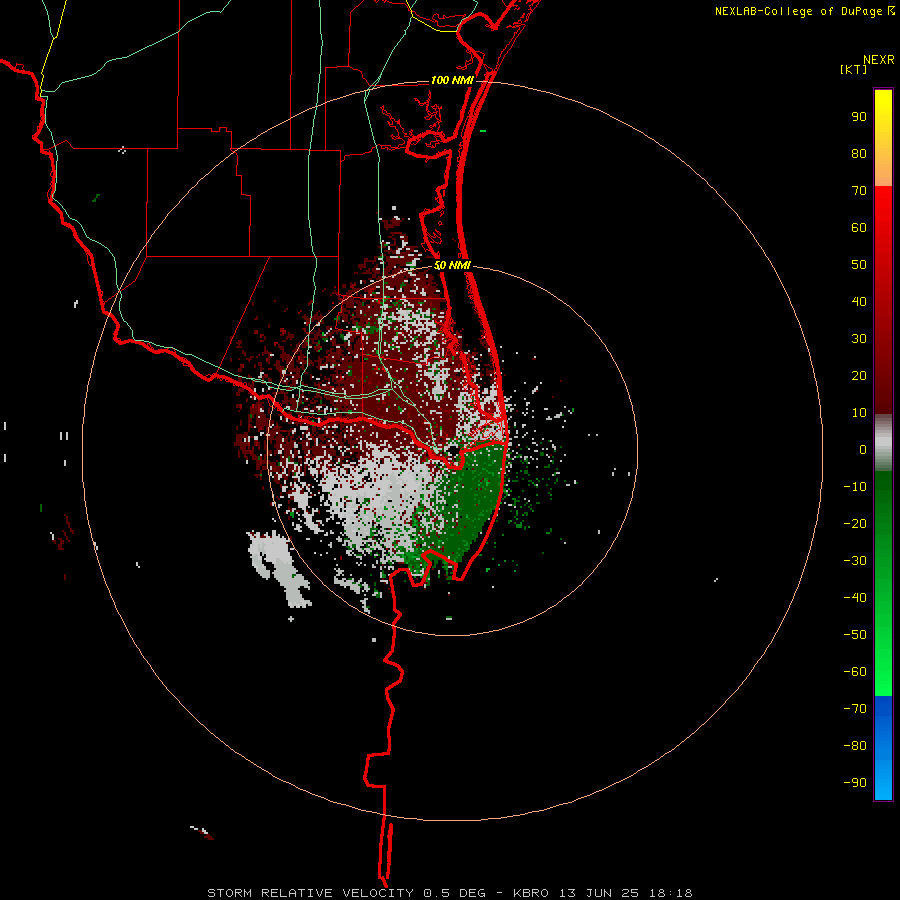The image size is (900, 900).
Task: Click the -20 value on the velocity scale
Action: [x=855, y=524]
